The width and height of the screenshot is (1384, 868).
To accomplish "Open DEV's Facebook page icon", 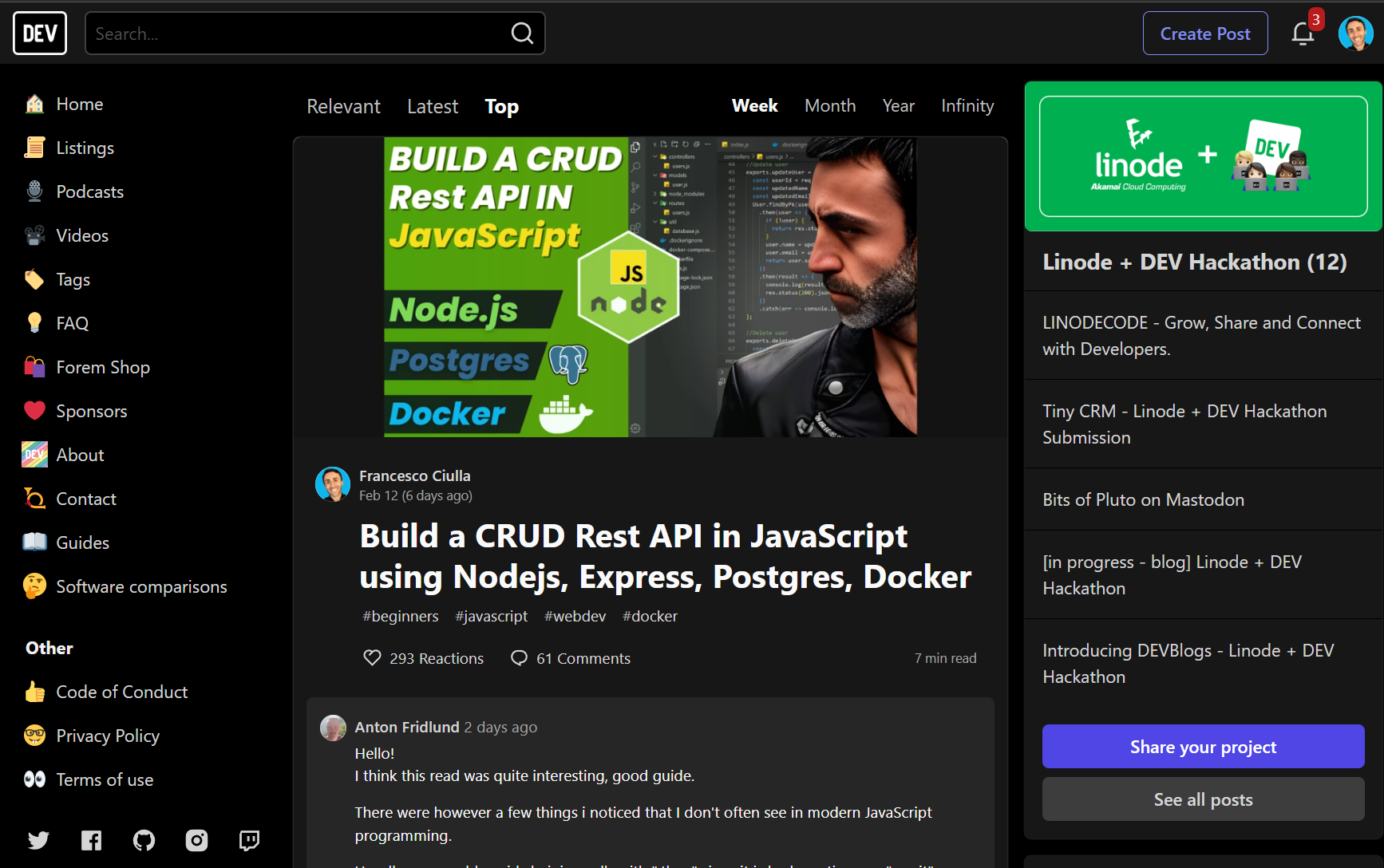I will pos(91,840).
